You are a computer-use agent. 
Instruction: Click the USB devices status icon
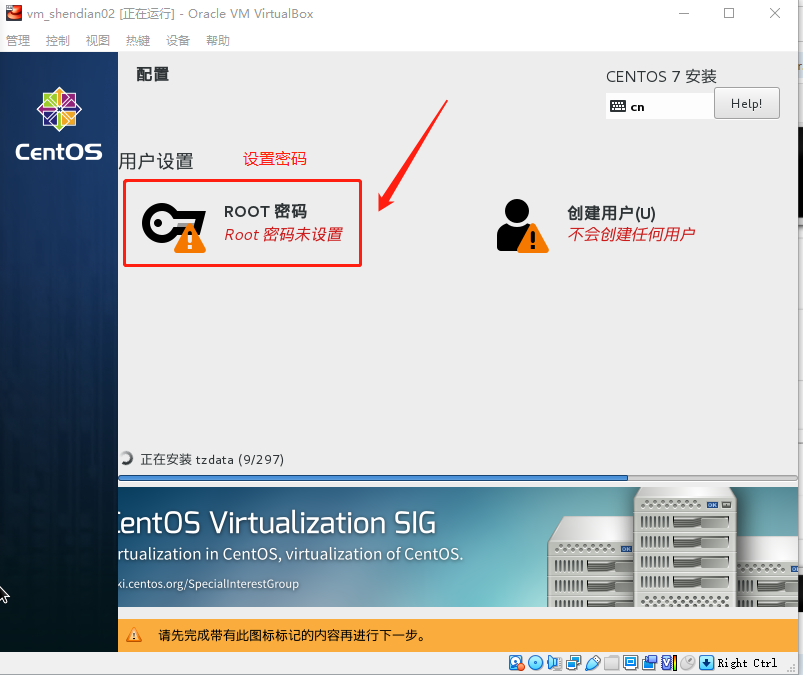click(593, 663)
